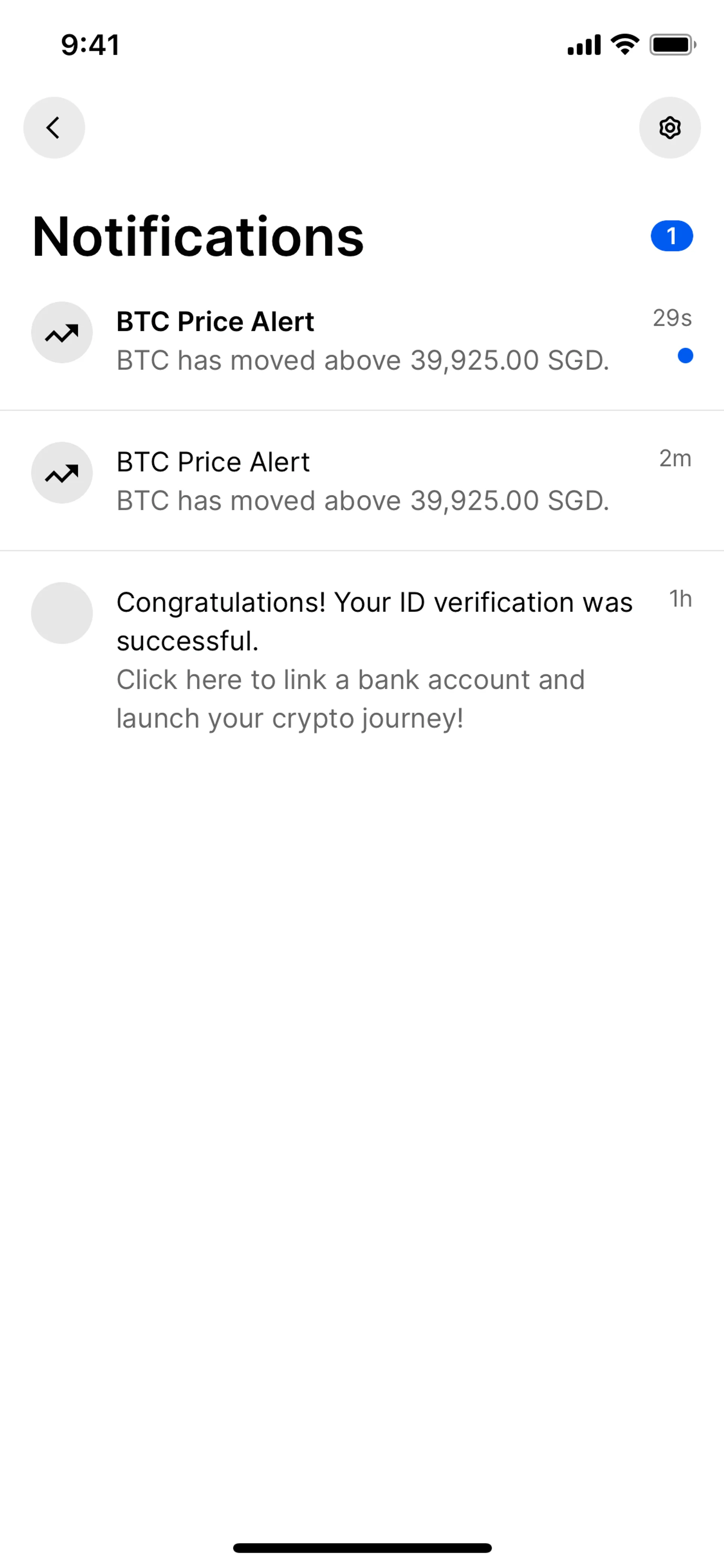Tap the 1h timestamp
This screenshot has width=724, height=1568.
pyautogui.click(x=680, y=599)
